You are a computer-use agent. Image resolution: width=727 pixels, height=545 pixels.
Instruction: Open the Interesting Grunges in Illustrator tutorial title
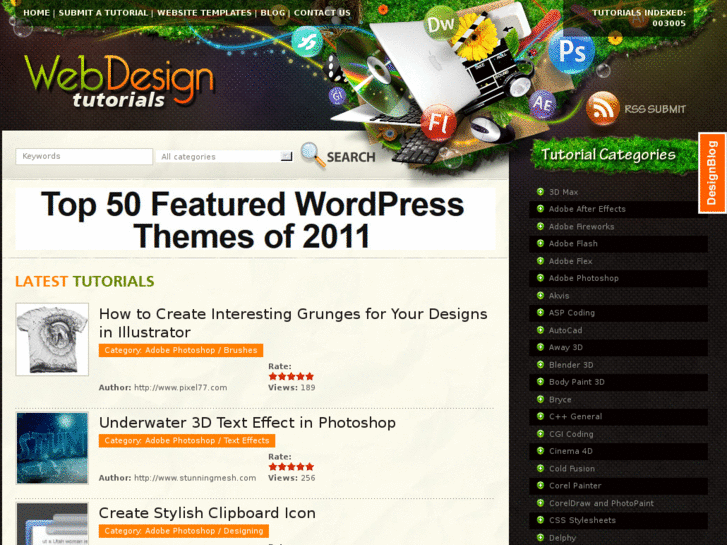293,323
